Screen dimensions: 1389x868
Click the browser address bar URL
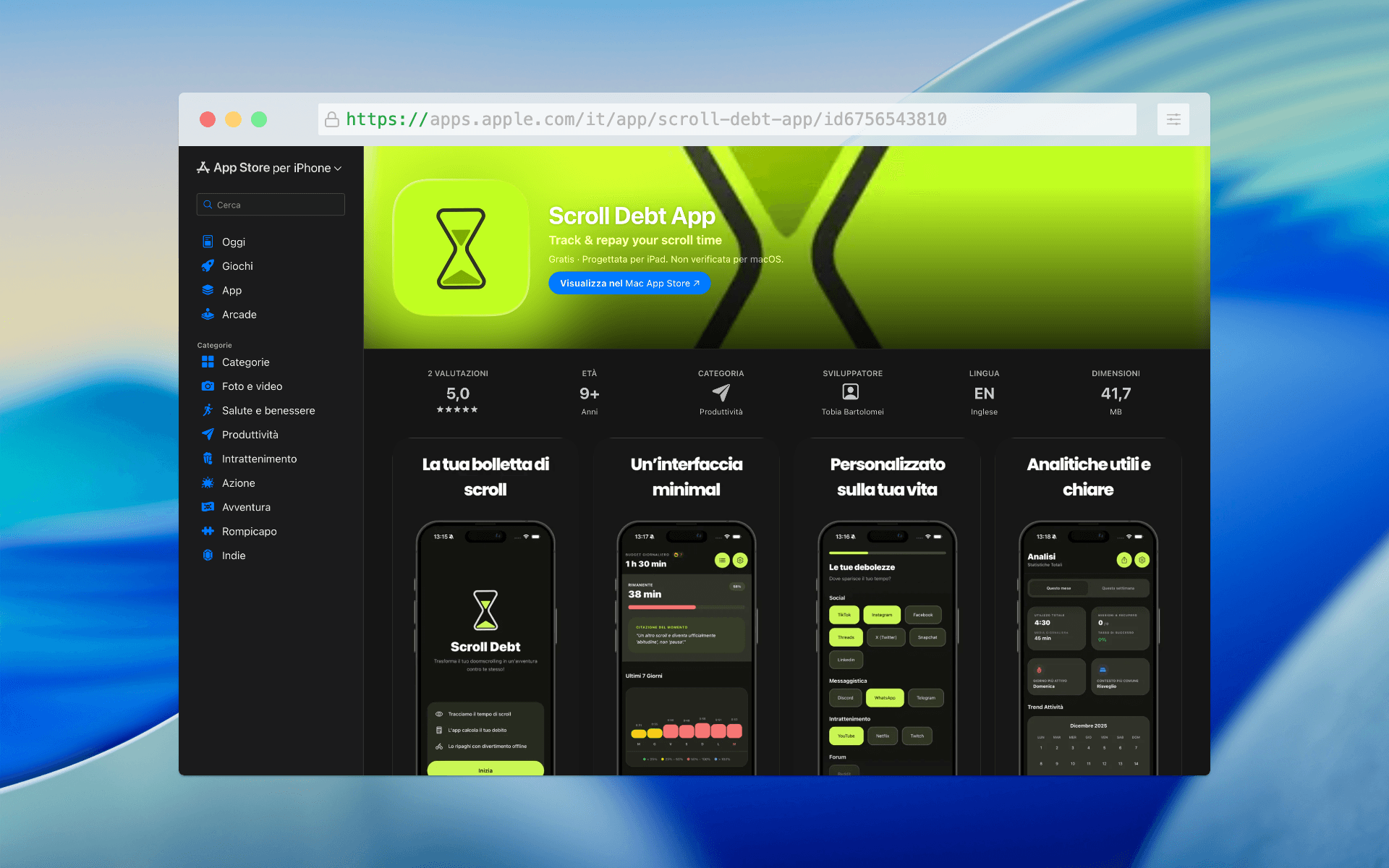727,119
